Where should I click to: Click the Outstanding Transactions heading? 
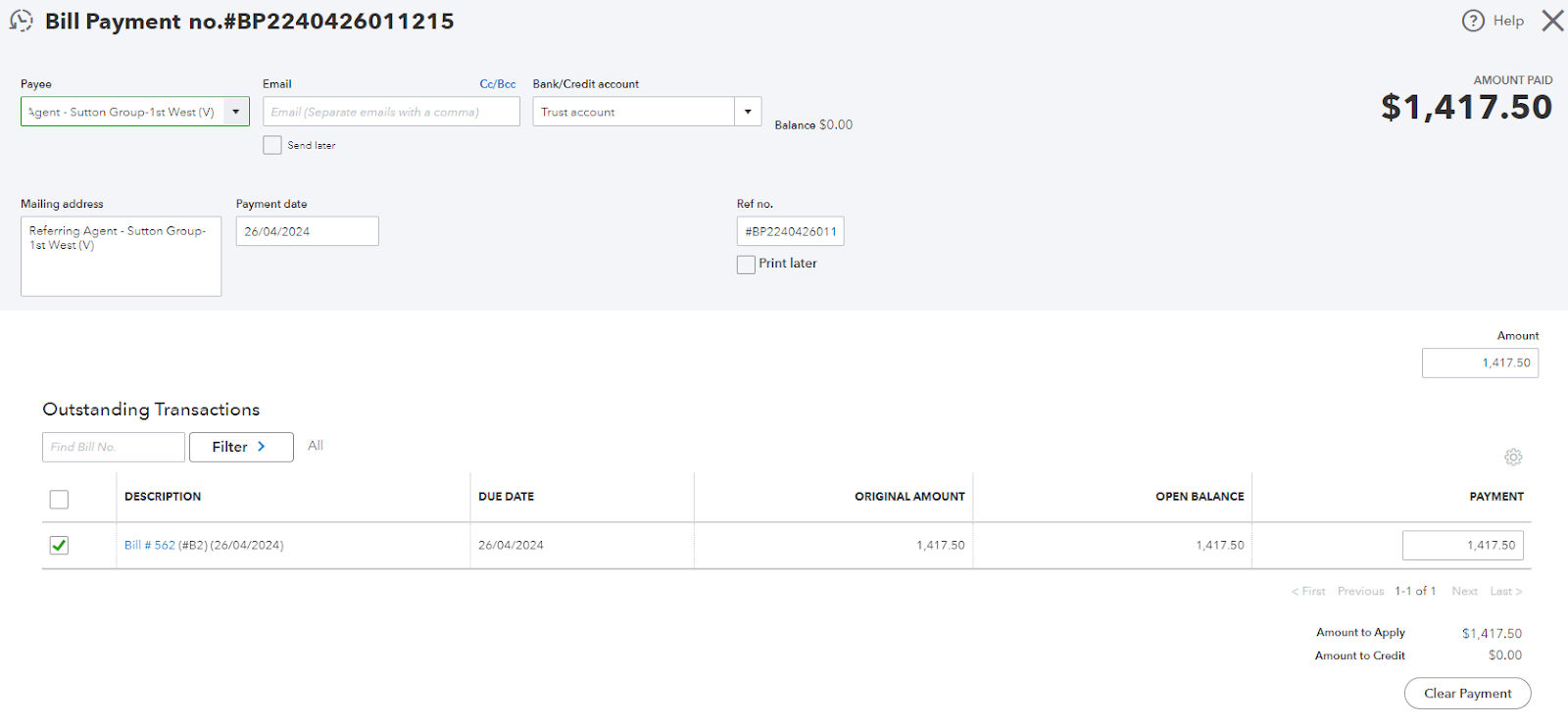(151, 410)
